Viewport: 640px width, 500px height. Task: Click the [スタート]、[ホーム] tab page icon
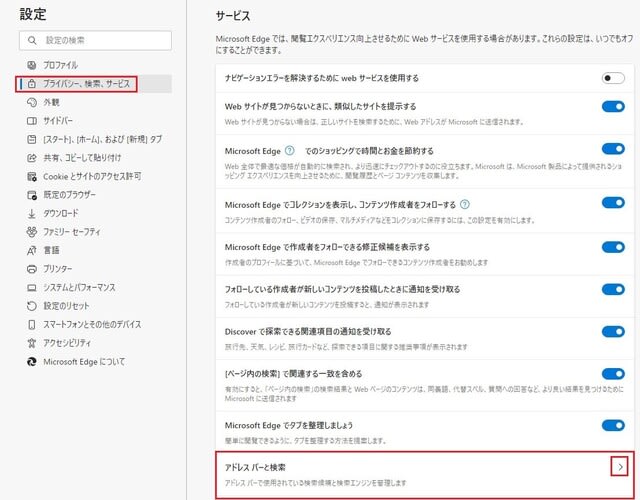coord(31,139)
